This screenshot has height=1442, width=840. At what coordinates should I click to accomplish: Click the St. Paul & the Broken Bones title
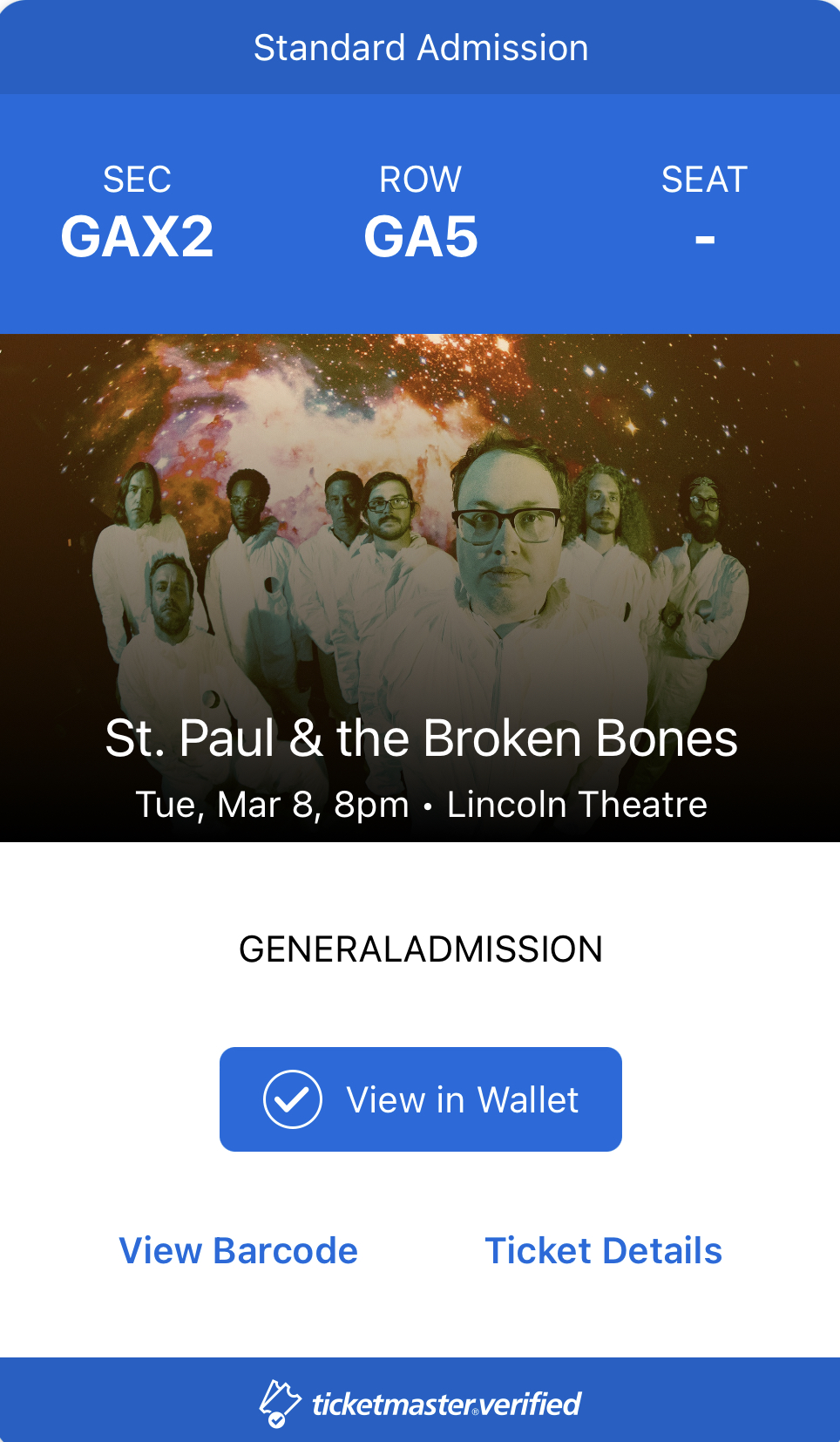tap(422, 738)
